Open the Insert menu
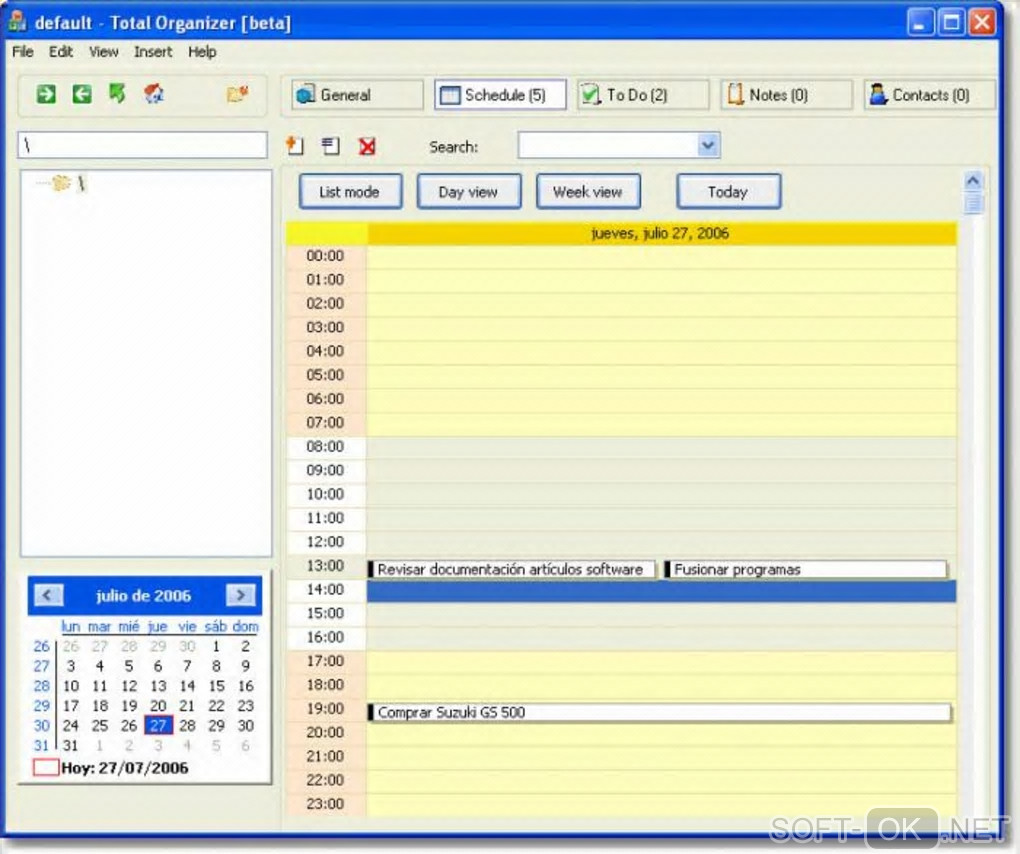1020x854 pixels. [x=153, y=52]
